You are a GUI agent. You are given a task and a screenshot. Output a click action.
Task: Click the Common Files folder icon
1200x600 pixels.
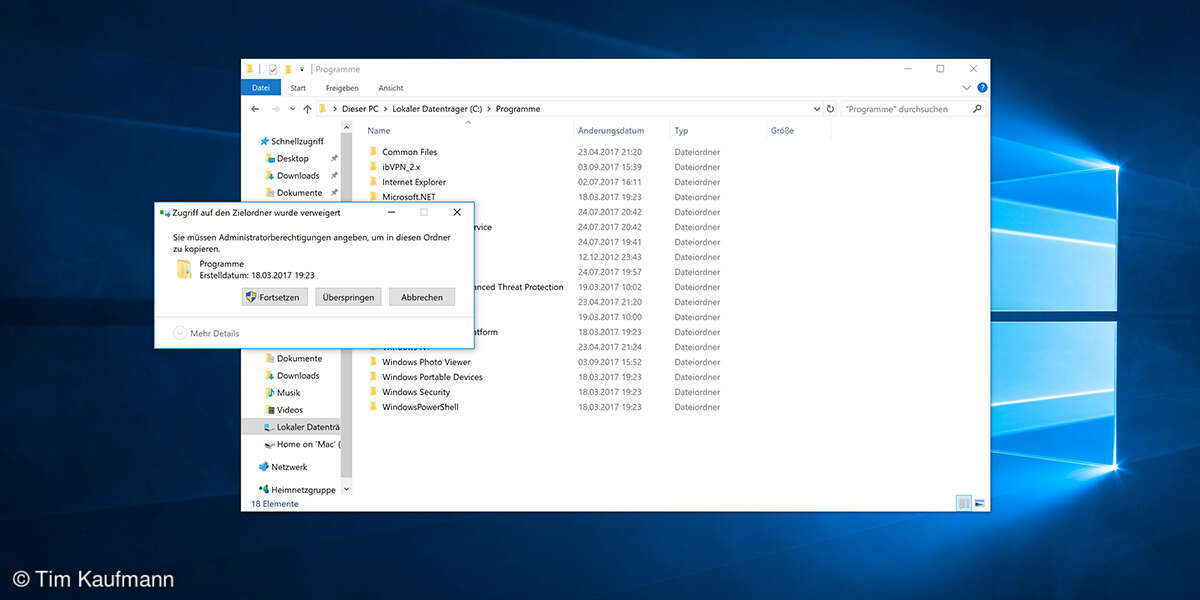pos(372,152)
